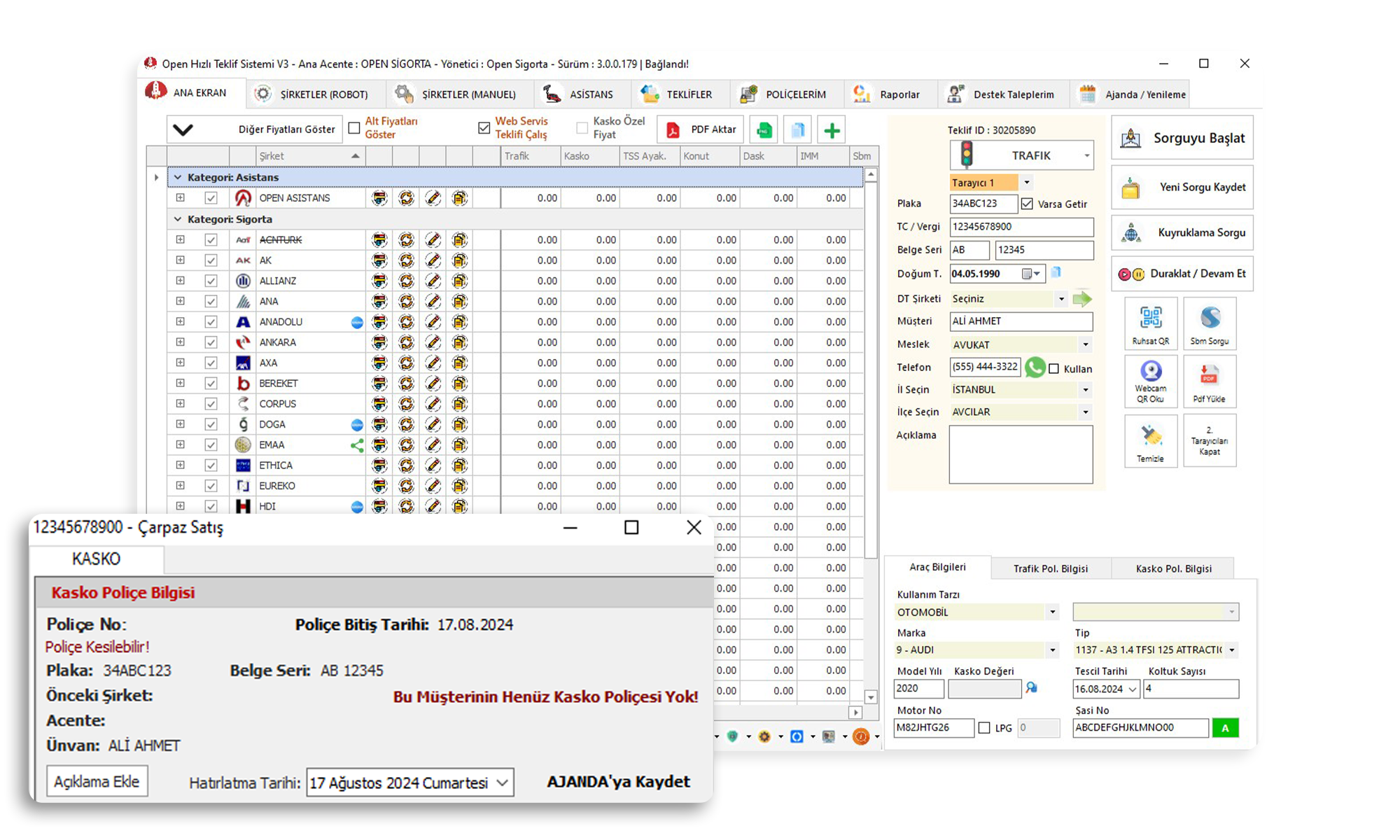This screenshot has height=840, width=1400.
Task: Click the green arrow next to DT Şirketi
Action: [1082, 299]
